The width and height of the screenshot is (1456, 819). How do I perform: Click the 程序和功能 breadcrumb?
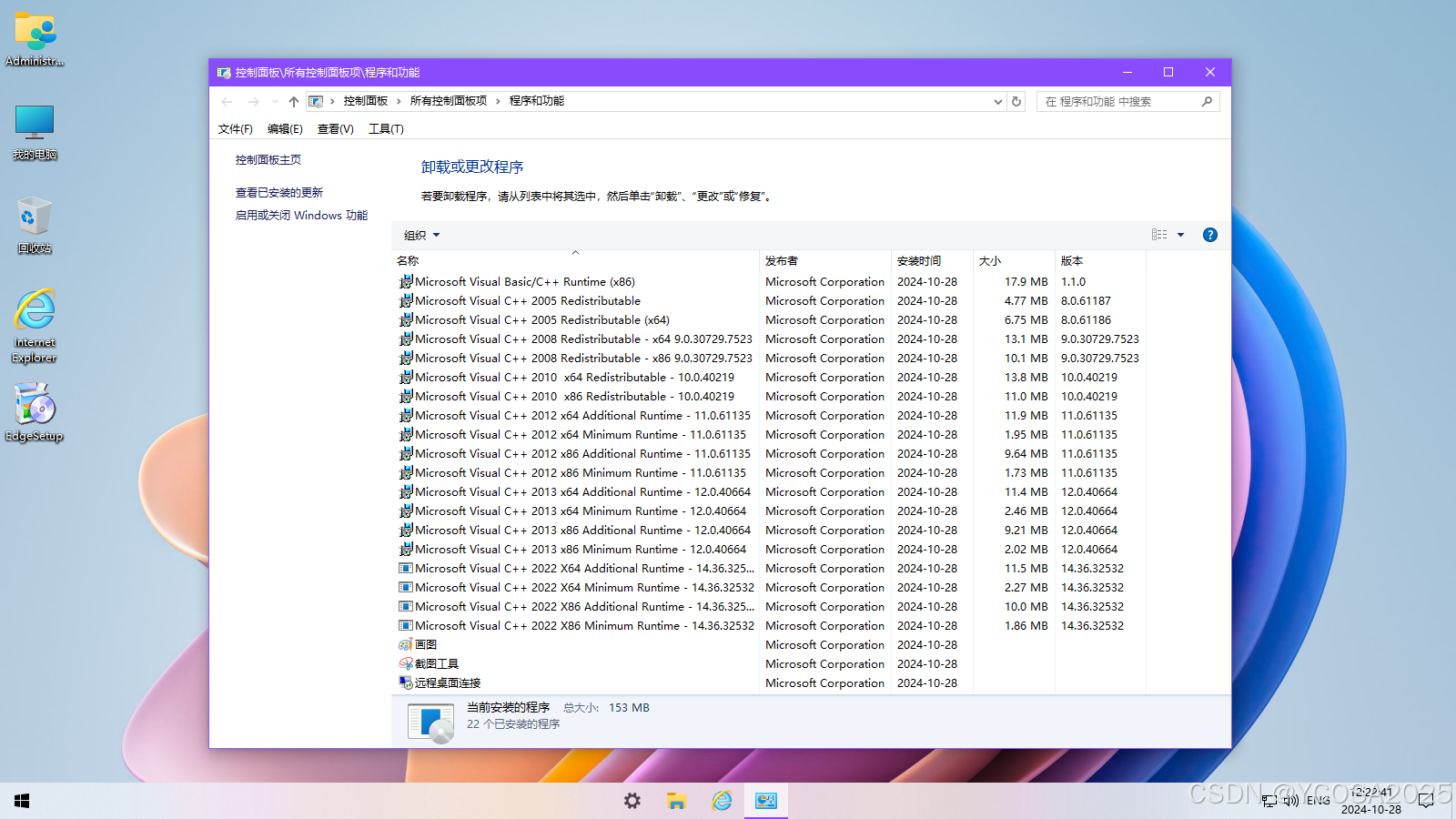coord(537,102)
